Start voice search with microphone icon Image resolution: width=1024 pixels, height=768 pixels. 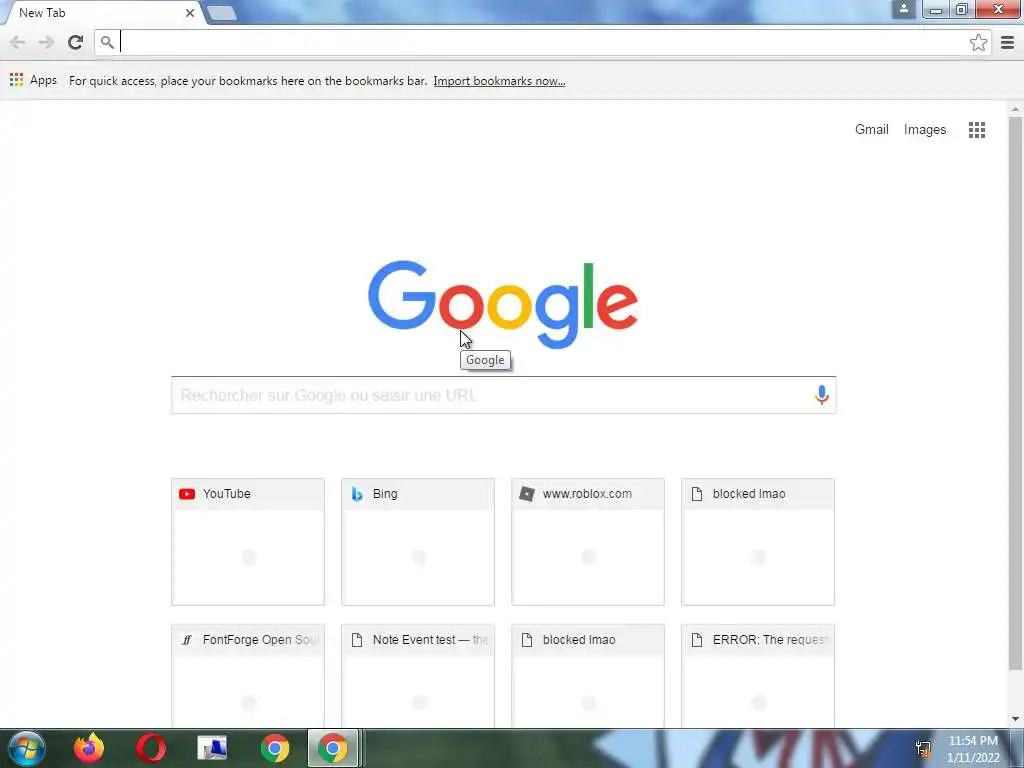pyautogui.click(x=822, y=395)
